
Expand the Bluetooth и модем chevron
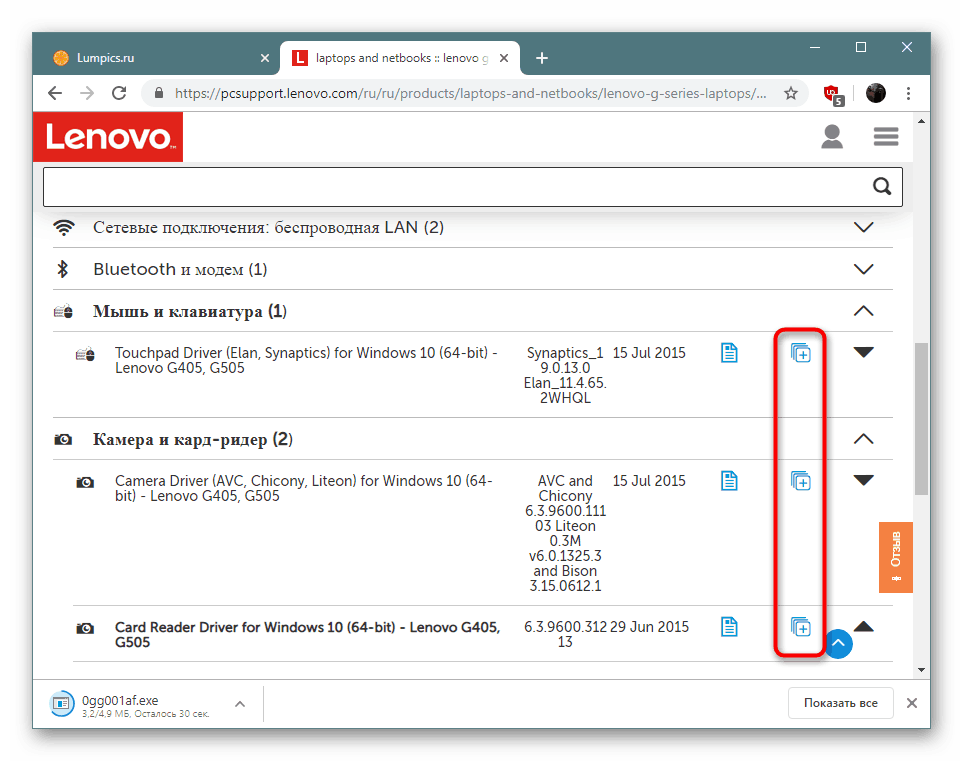[x=864, y=269]
